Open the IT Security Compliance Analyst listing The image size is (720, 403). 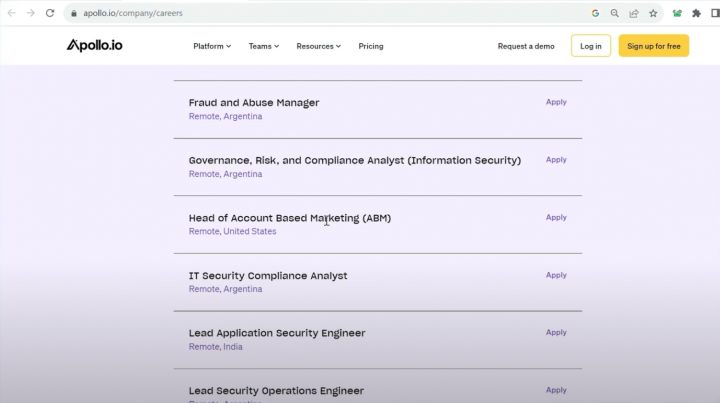[x=268, y=275]
